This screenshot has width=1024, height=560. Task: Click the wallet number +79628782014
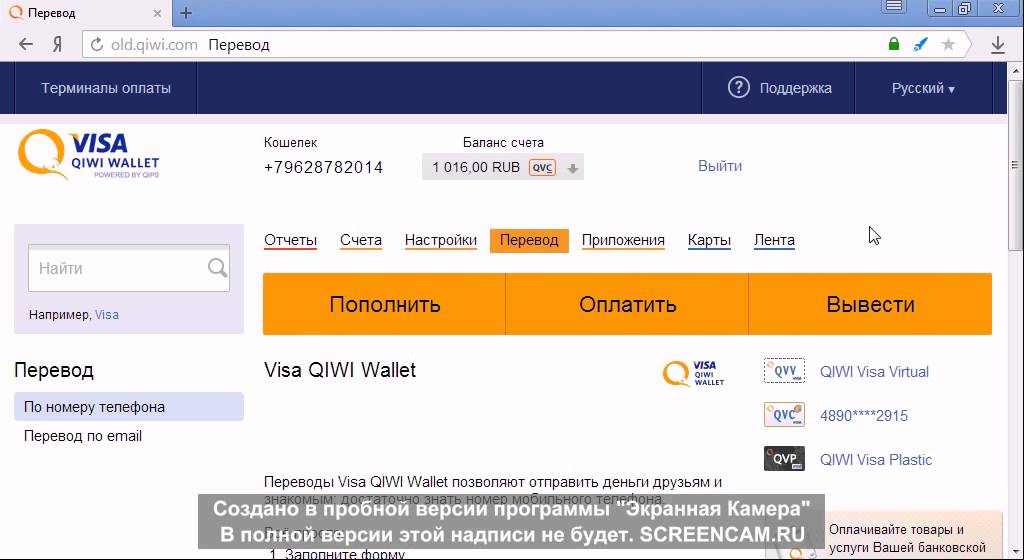click(323, 168)
